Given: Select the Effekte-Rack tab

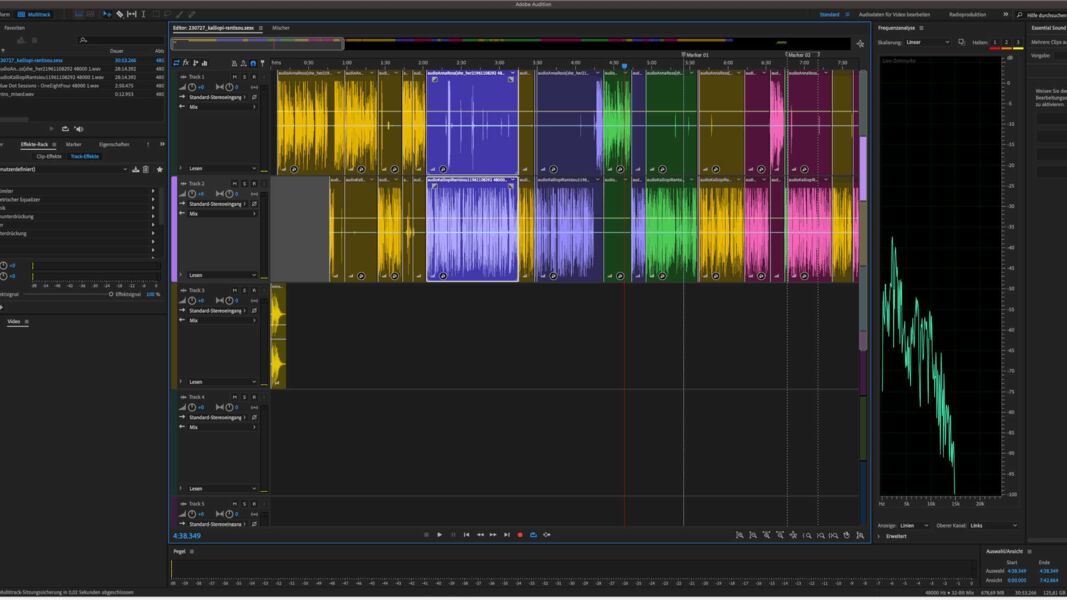Looking at the screenshot, I should click(x=35, y=144).
